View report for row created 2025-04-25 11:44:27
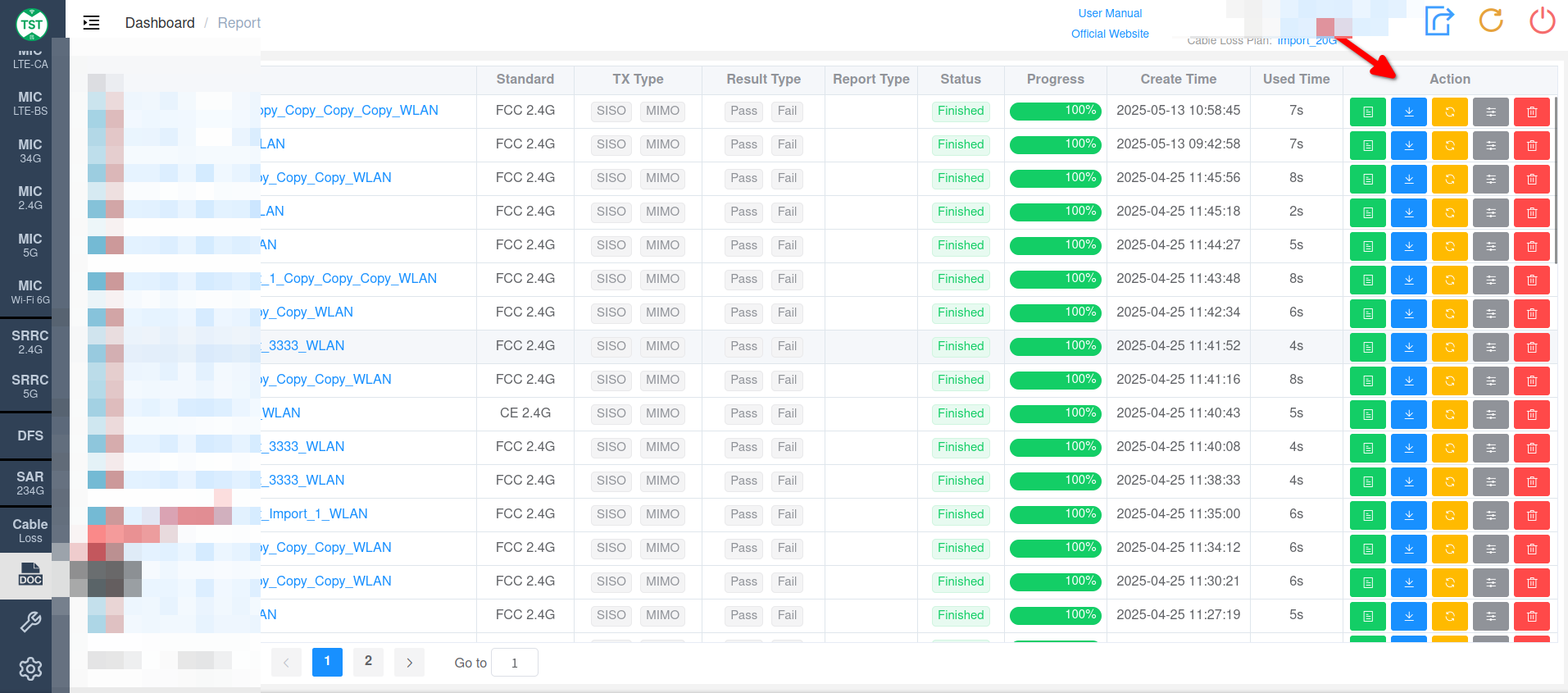This screenshot has width=1568, height=693. [1367, 246]
